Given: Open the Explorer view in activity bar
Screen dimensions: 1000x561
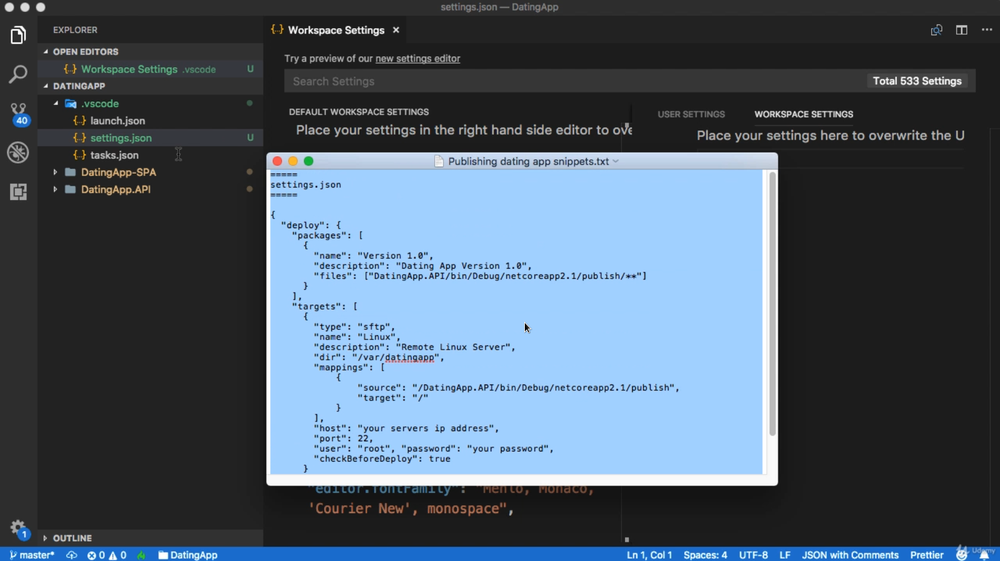Looking at the screenshot, I should point(18,35).
